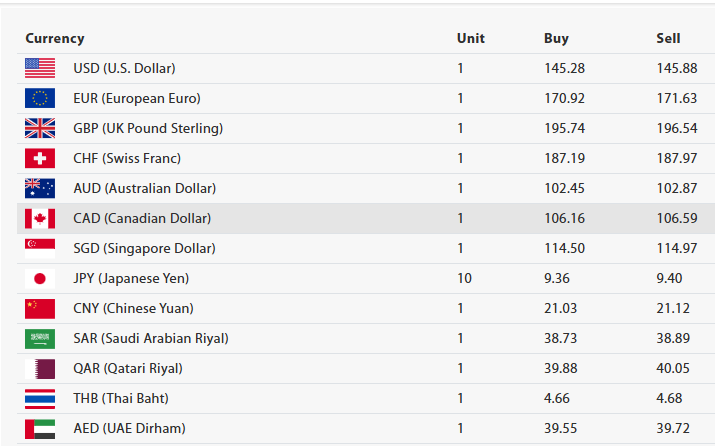Image resolution: width=715 pixels, height=446 pixels.
Task: Click the Qatar flag icon
Action: [x=40, y=368]
